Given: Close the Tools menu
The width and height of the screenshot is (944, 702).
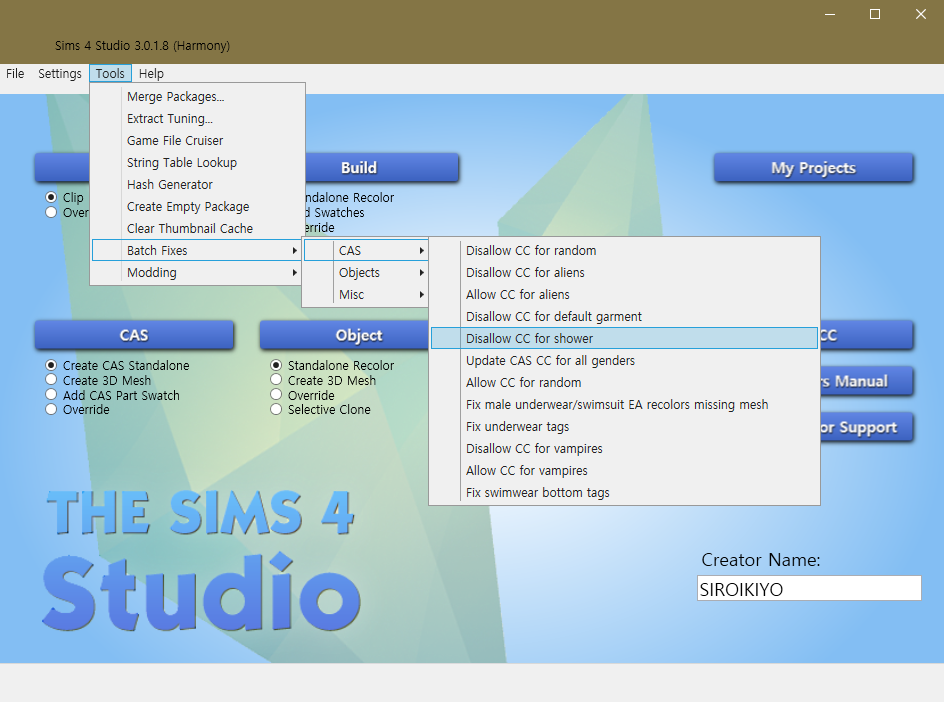Looking at the screenshot, I should pyautogui.click(x=110, y=73).
